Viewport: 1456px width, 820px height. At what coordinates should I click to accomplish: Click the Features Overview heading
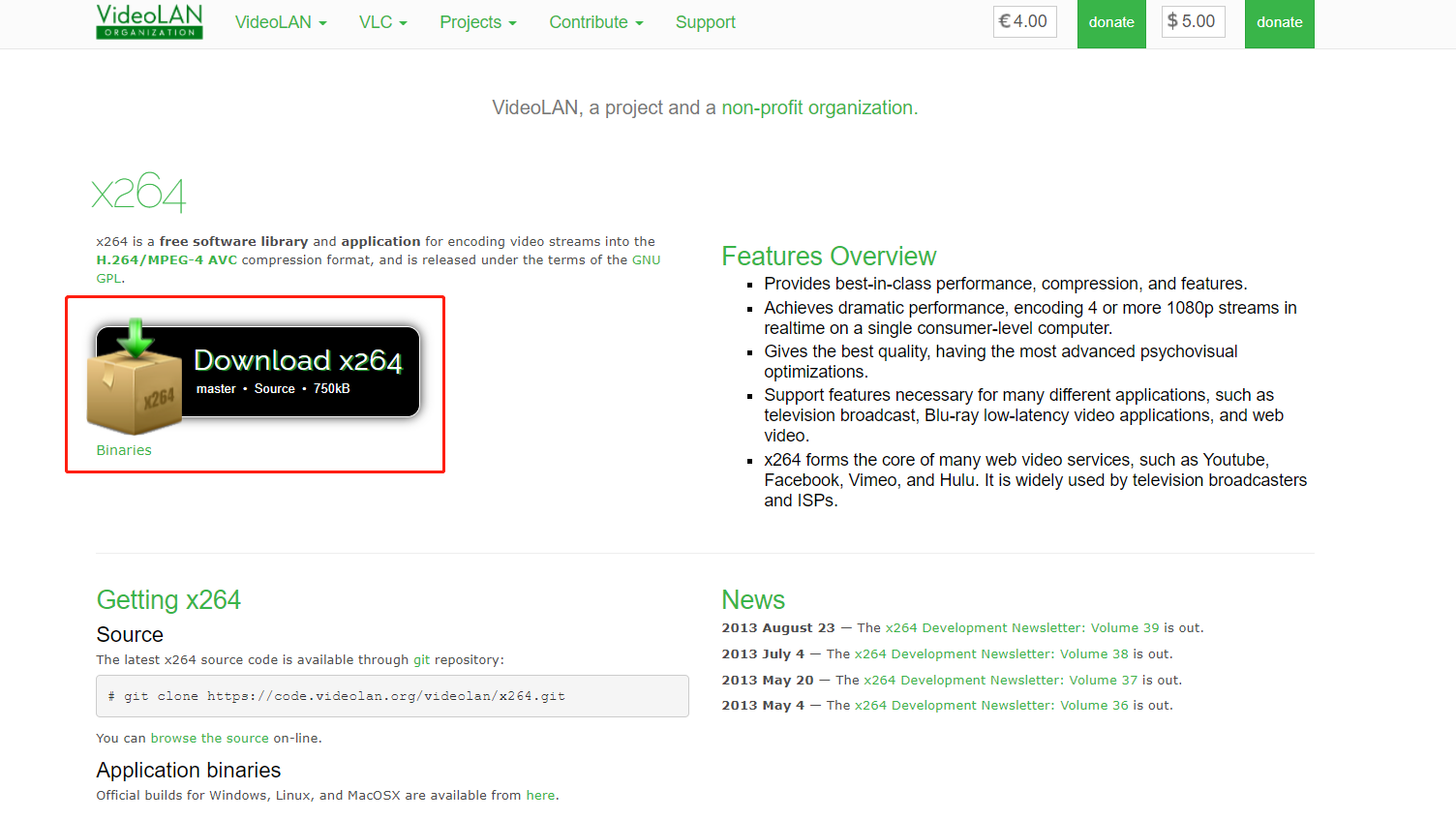pos(829,257)
